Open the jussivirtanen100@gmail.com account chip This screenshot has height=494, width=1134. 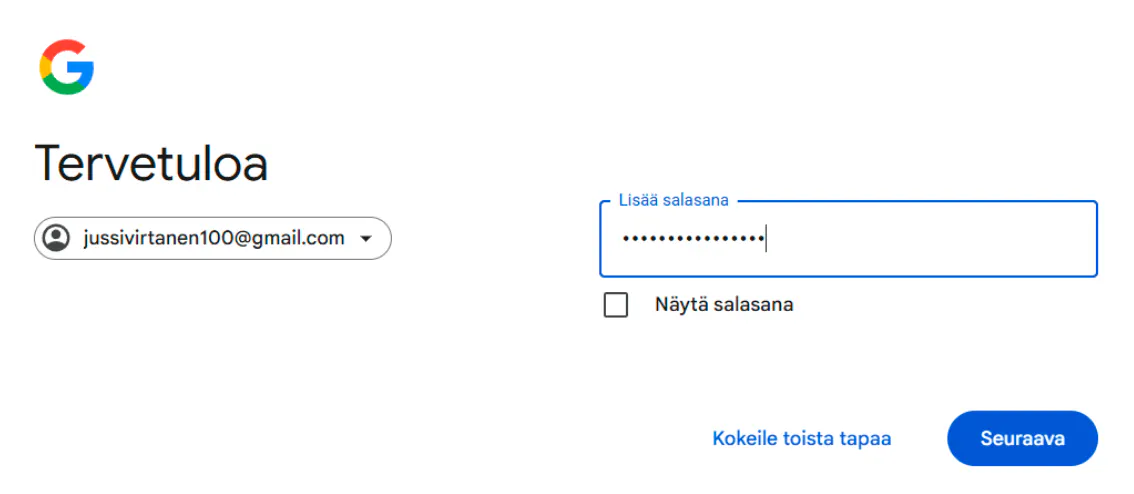click(x=212, y=238)
